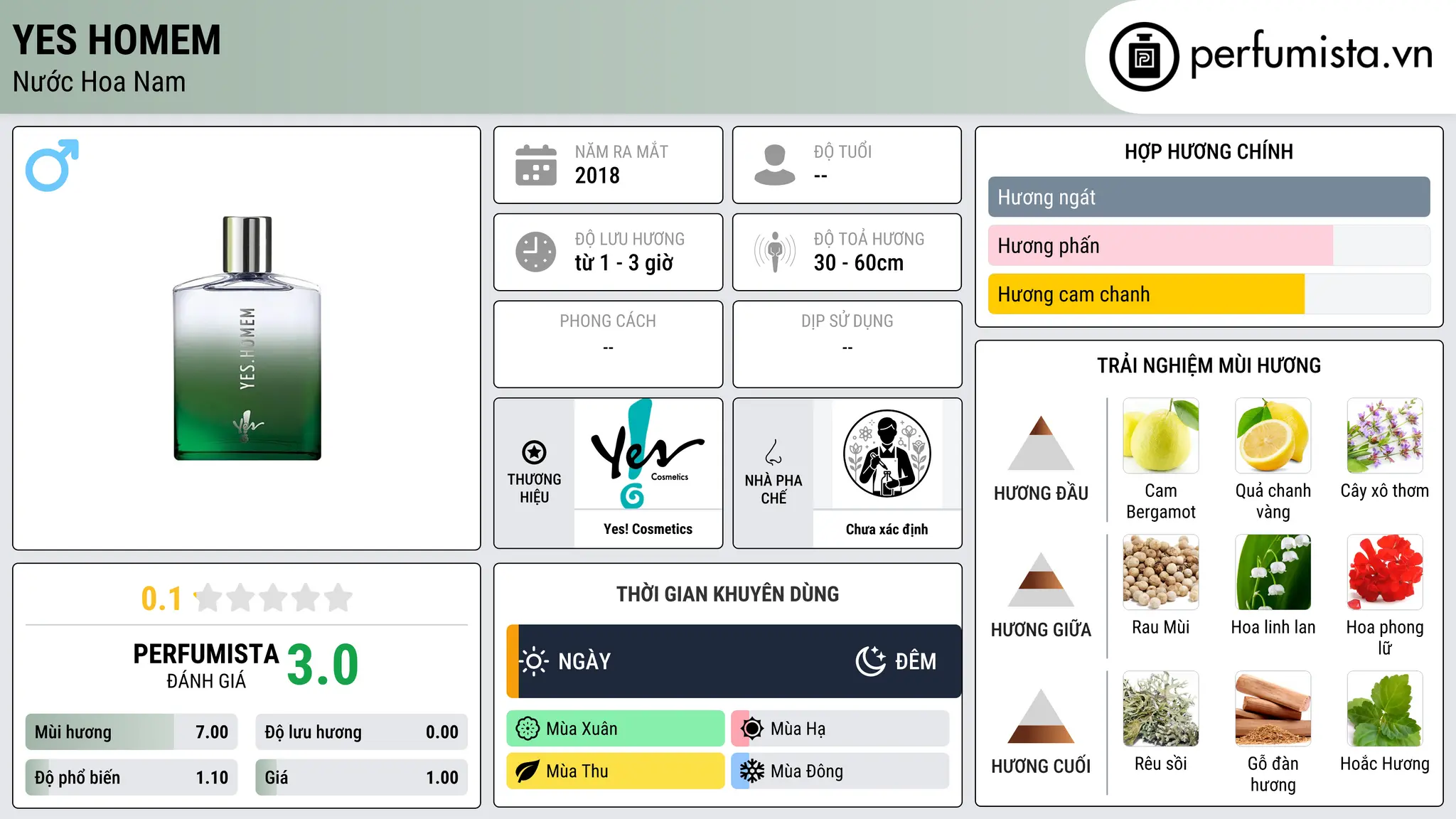Click the Nước Hoa Nam subtitle
Viewport: 1456px width, 819px height.
click(x=99, y=82)
